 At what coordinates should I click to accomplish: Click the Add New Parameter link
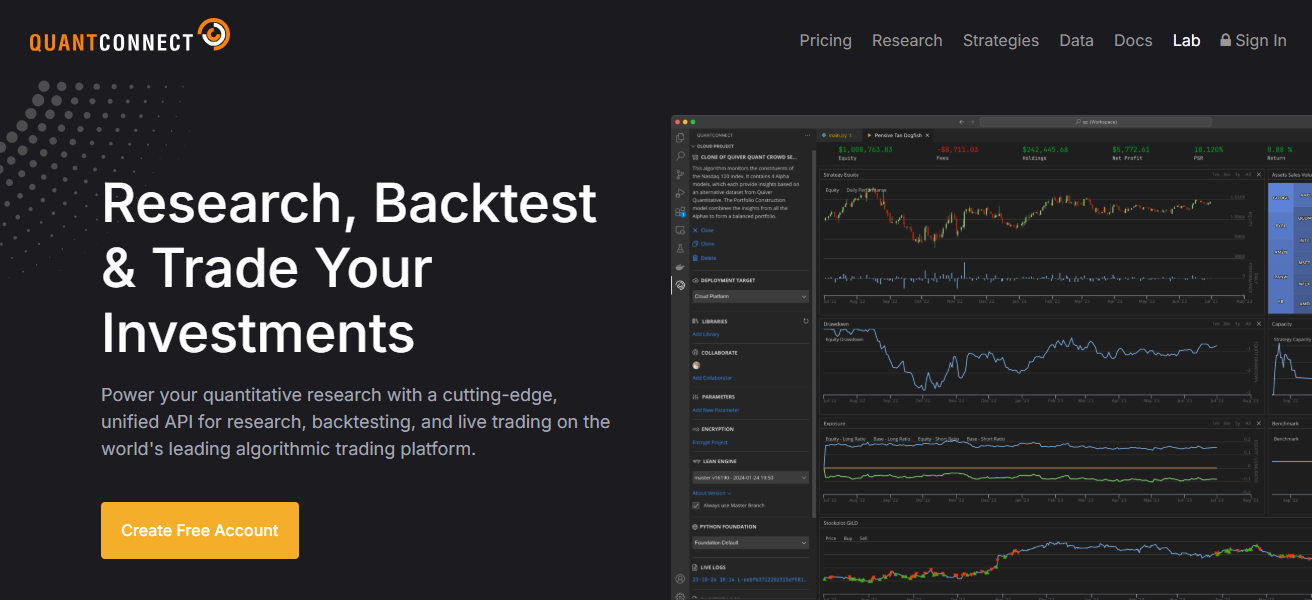[x=716, y=410]
